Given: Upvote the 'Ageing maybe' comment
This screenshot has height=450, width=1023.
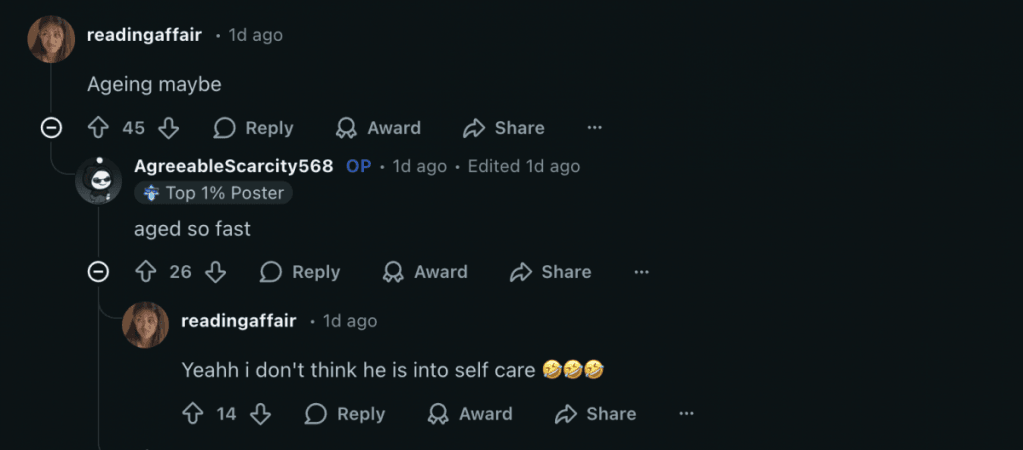Looking at the screenshot, I should (98, 128).
